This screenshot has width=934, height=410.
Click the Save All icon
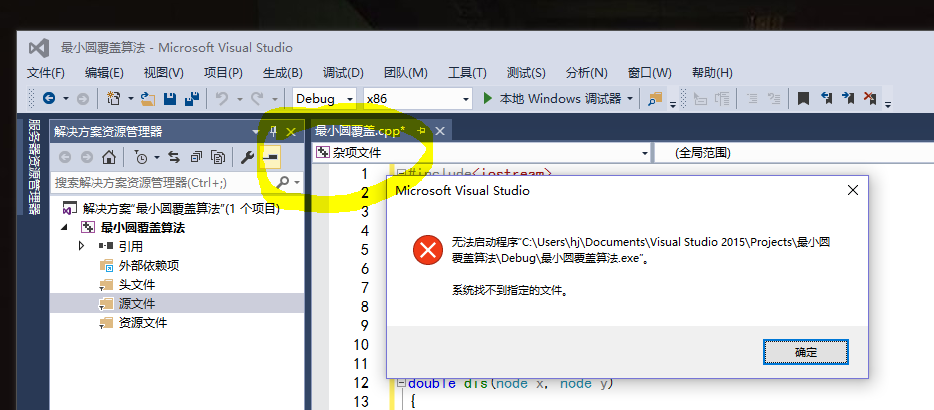[192, 98]
